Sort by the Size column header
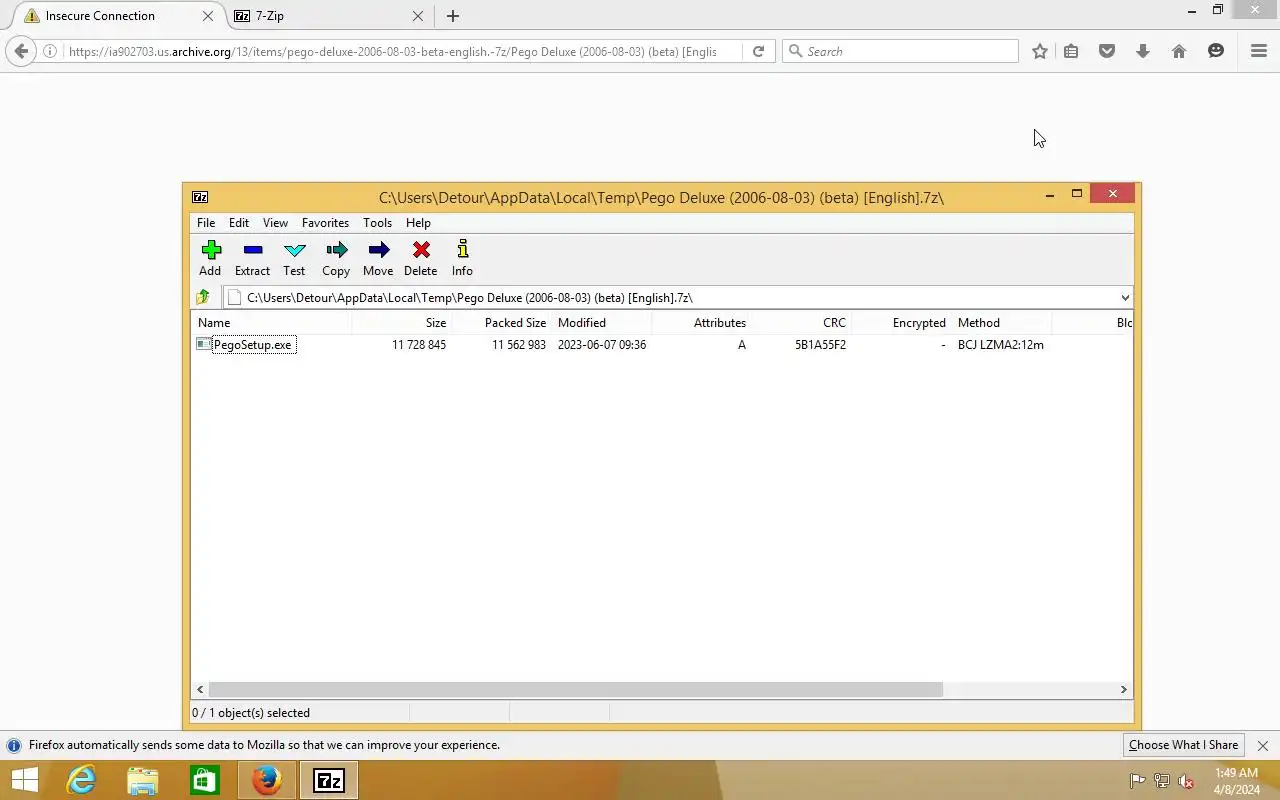This screenshot has width=1280, height=800. pyautogui.click(x=401, y=323)
